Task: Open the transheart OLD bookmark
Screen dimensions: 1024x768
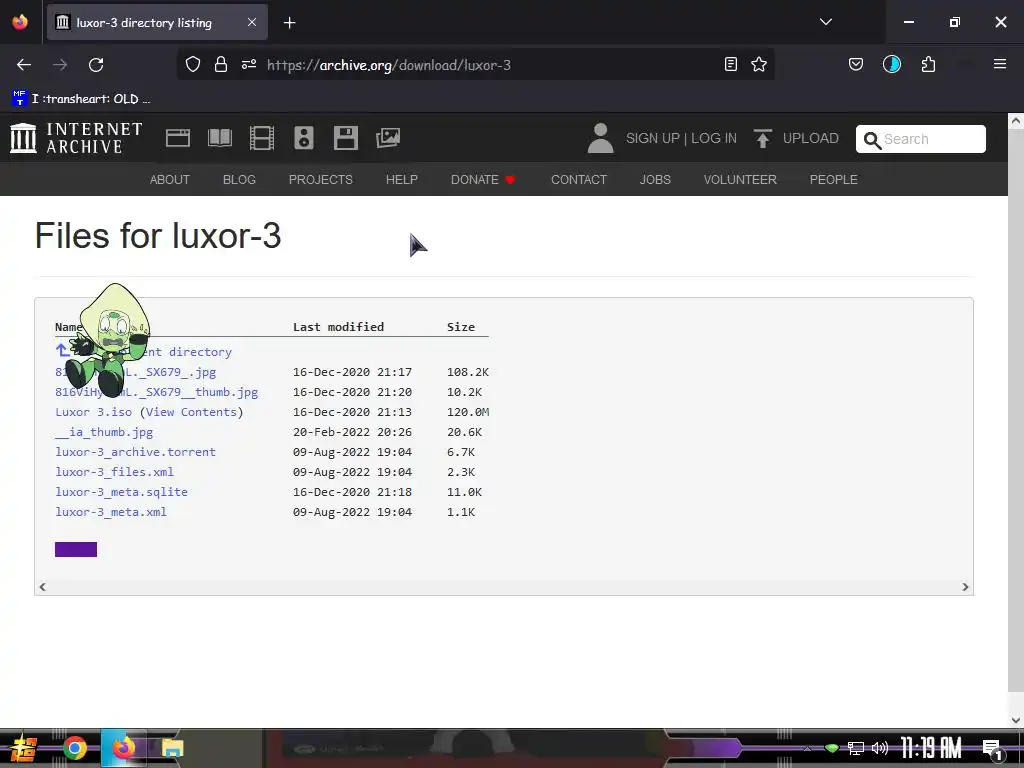Action: coord(81,99)
